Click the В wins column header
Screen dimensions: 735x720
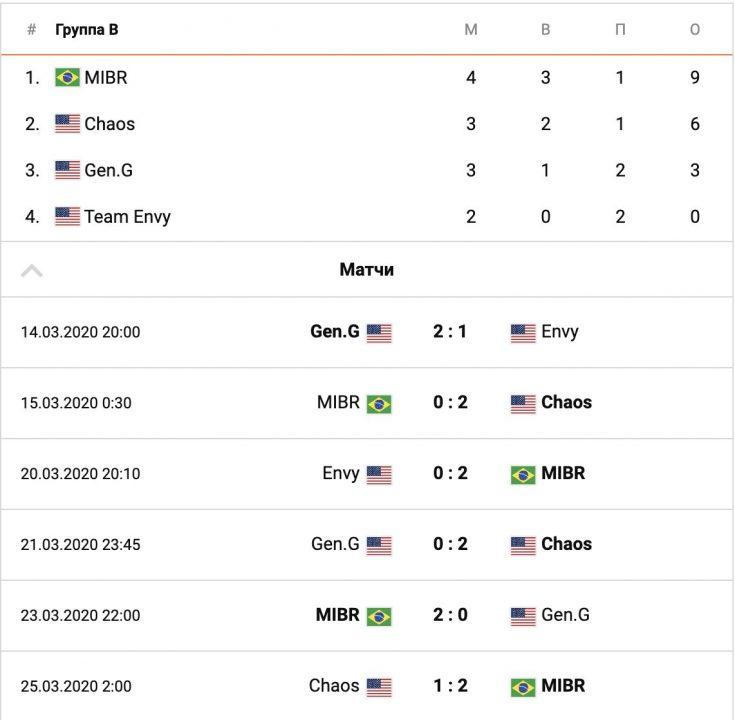point(546,30)
